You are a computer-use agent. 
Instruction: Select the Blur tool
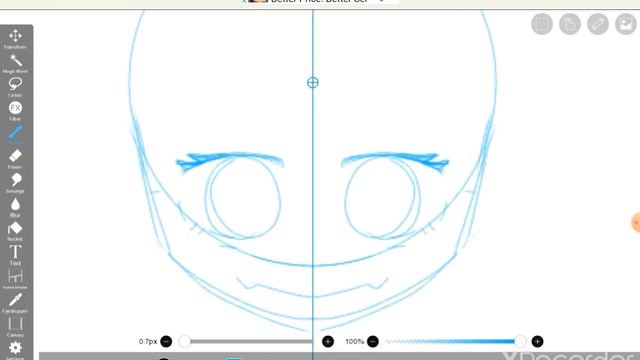point(16,207)
